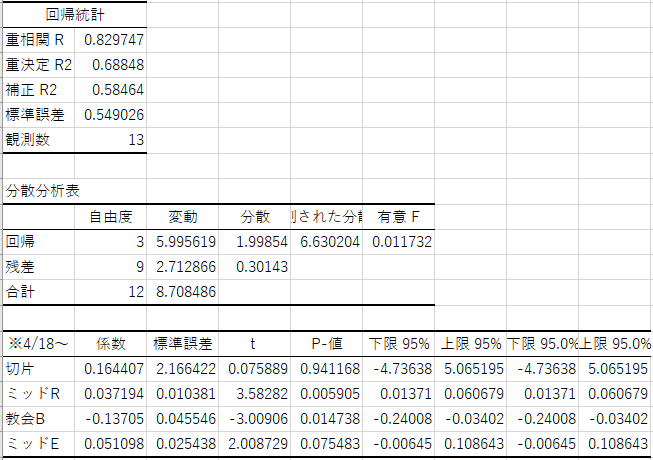This screenshot has width=653, height=460.
Task: Select the 合計 degrees of freedom 12
Action: 110,292
